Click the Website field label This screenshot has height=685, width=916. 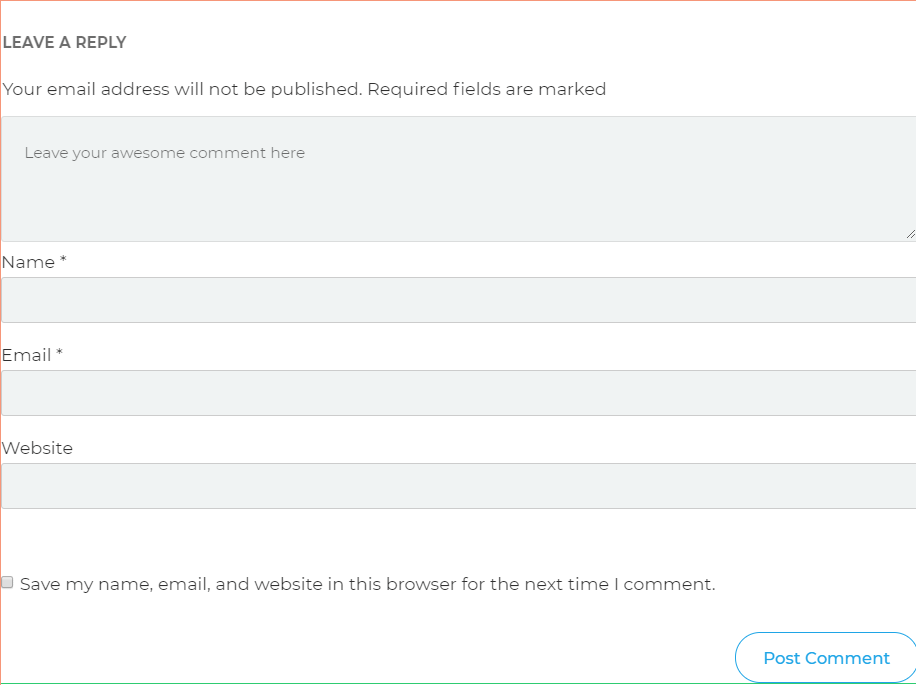coord(37,448)
